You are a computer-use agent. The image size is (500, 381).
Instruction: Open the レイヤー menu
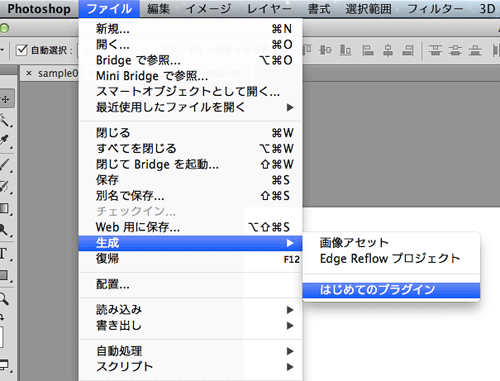(x=269, y=9)
